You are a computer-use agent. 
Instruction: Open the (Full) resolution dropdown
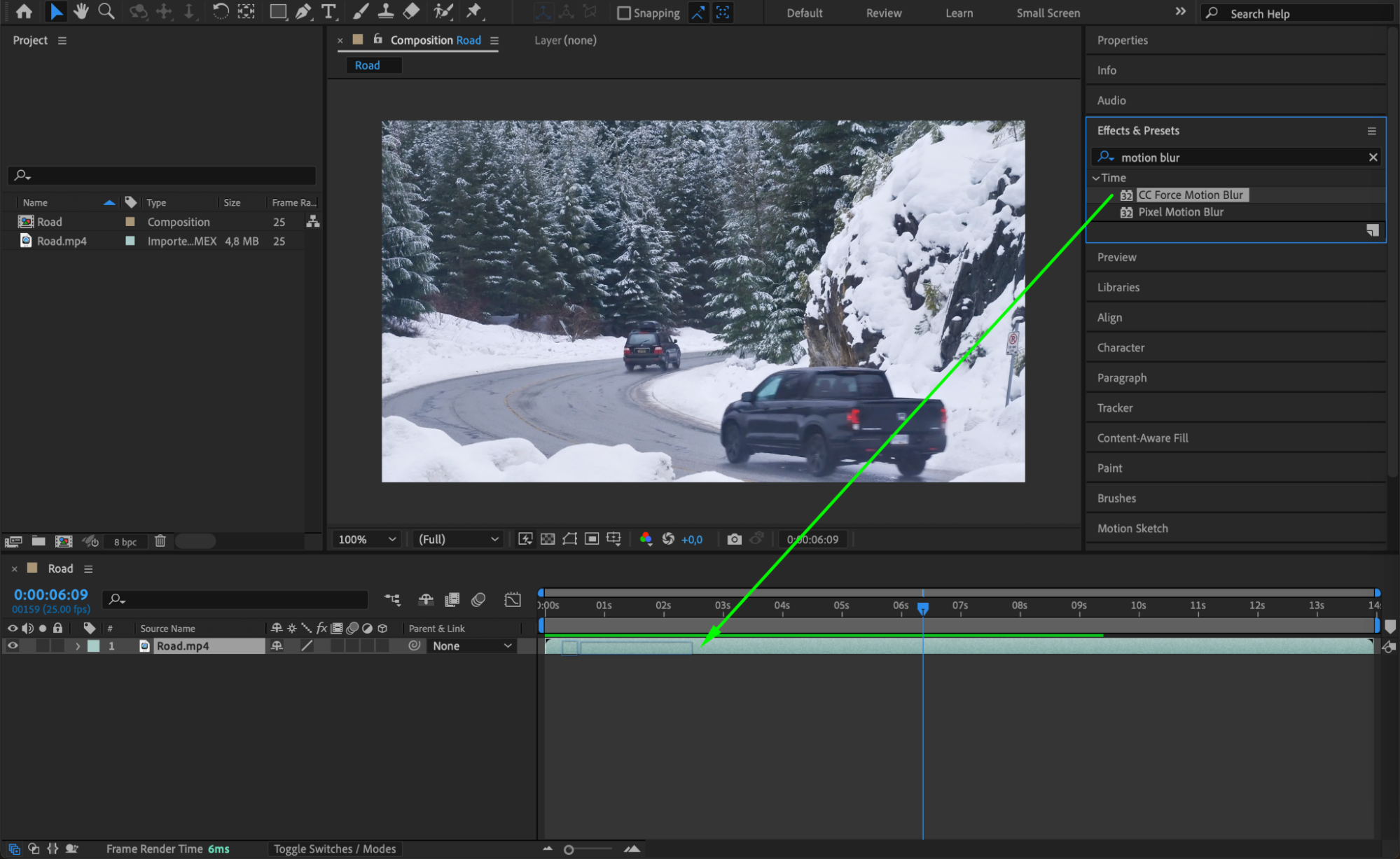tap(458, 539)
